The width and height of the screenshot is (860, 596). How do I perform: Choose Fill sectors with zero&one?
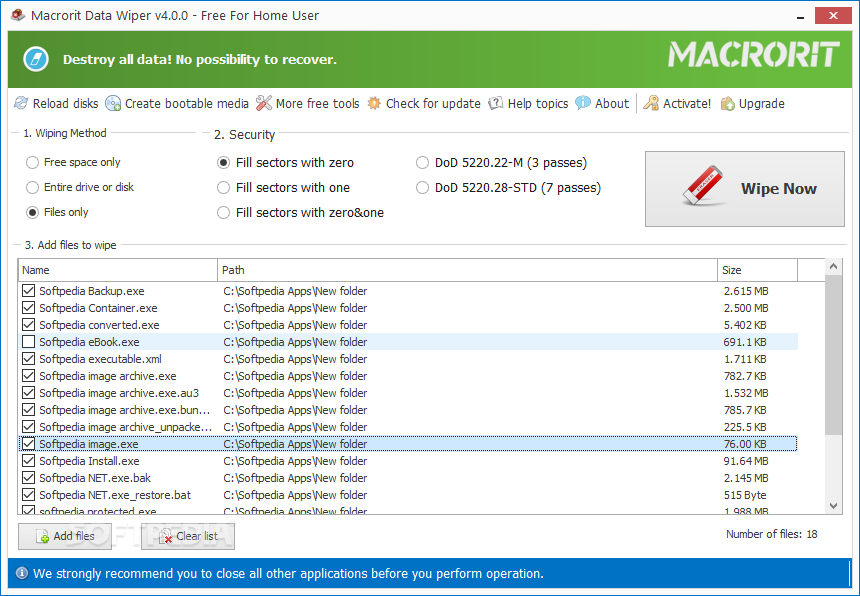(223, 213)
